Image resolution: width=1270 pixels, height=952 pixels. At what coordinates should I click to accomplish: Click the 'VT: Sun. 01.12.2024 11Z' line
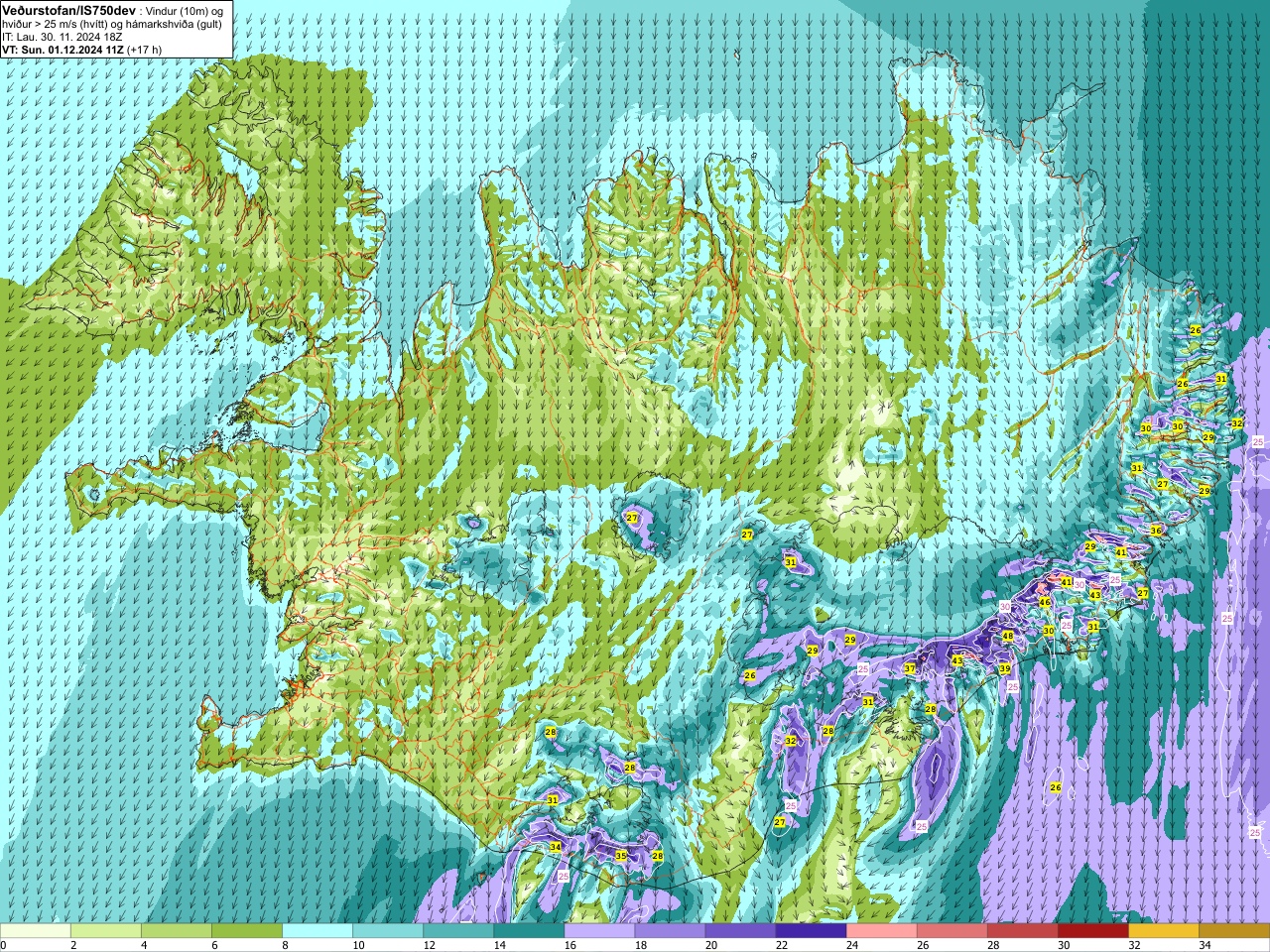tap(63, 49)
